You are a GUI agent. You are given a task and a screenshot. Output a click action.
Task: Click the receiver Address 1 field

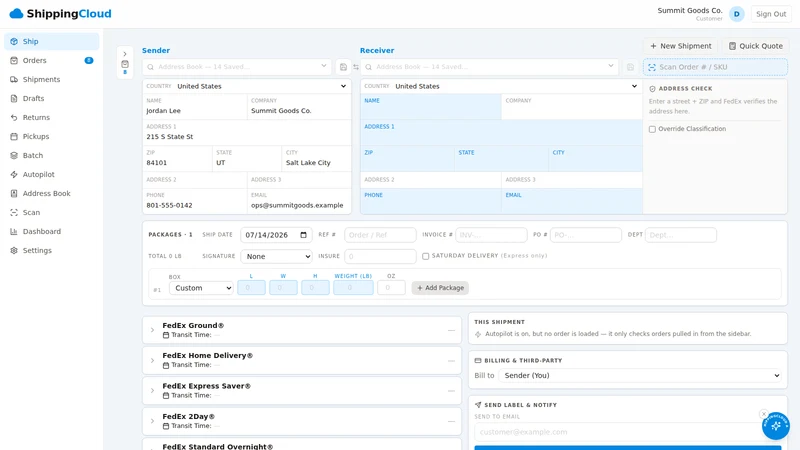click(502, 133)
